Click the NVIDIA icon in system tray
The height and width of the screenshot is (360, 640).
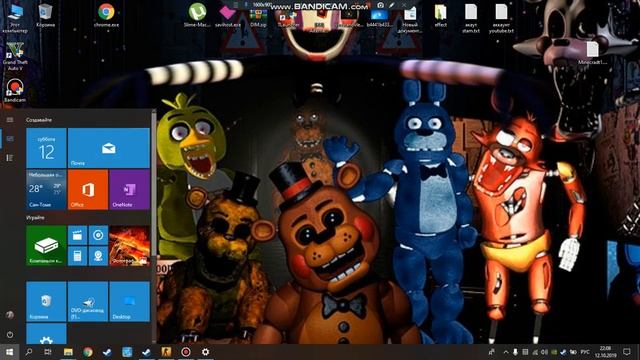554,352
